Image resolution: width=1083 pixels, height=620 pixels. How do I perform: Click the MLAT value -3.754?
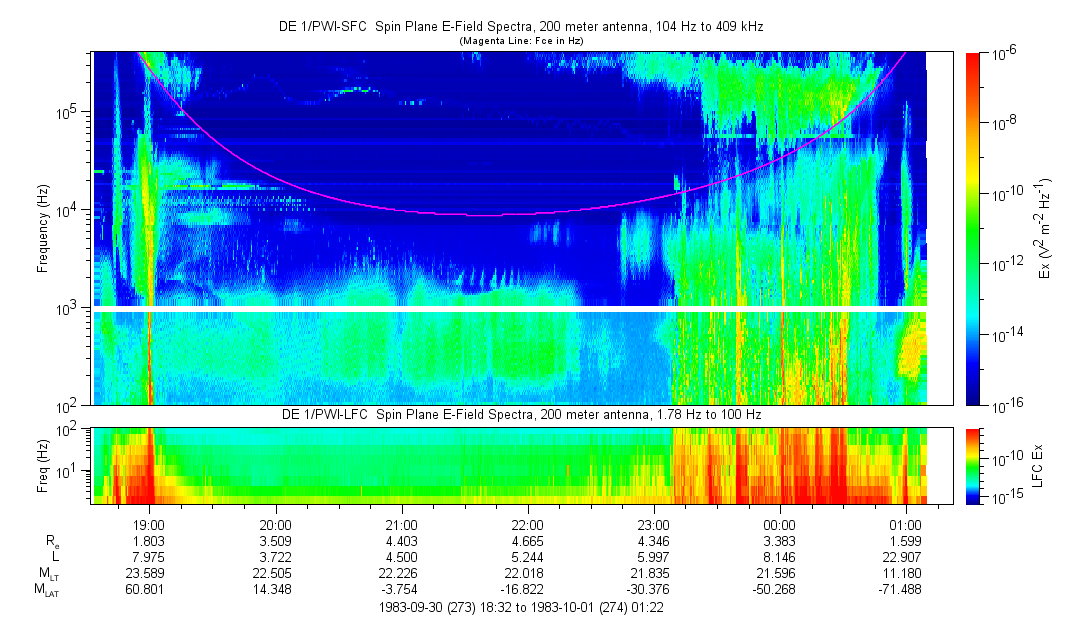[x=400, y=590]
